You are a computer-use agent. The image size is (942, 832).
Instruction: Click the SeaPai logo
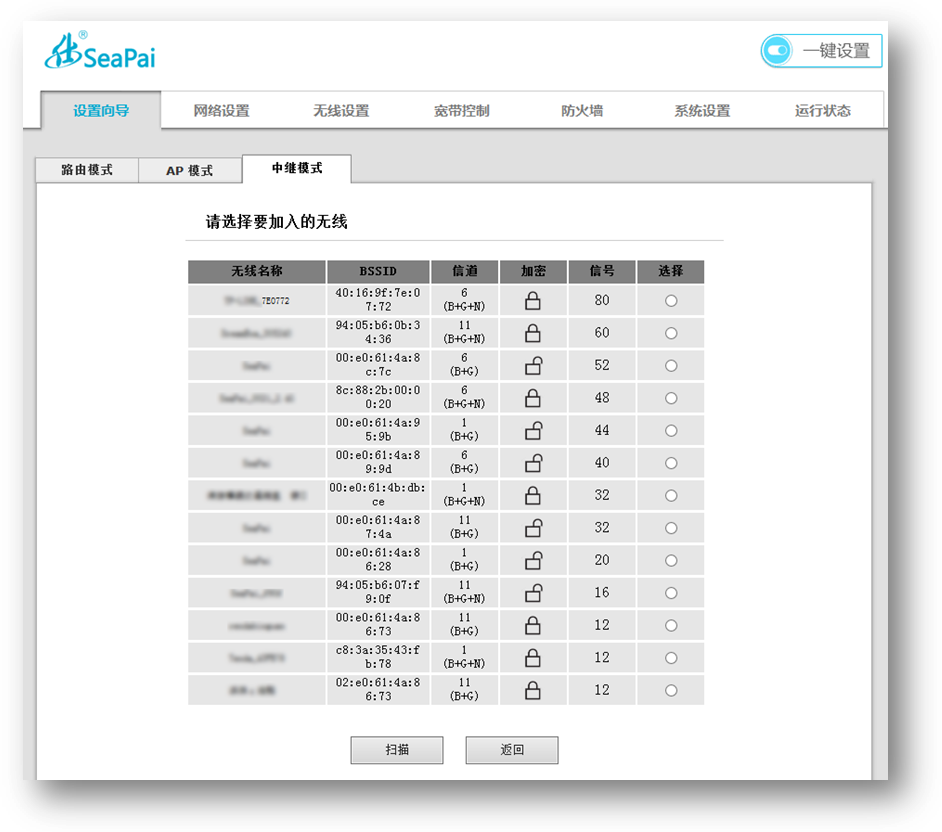[100, 51]
